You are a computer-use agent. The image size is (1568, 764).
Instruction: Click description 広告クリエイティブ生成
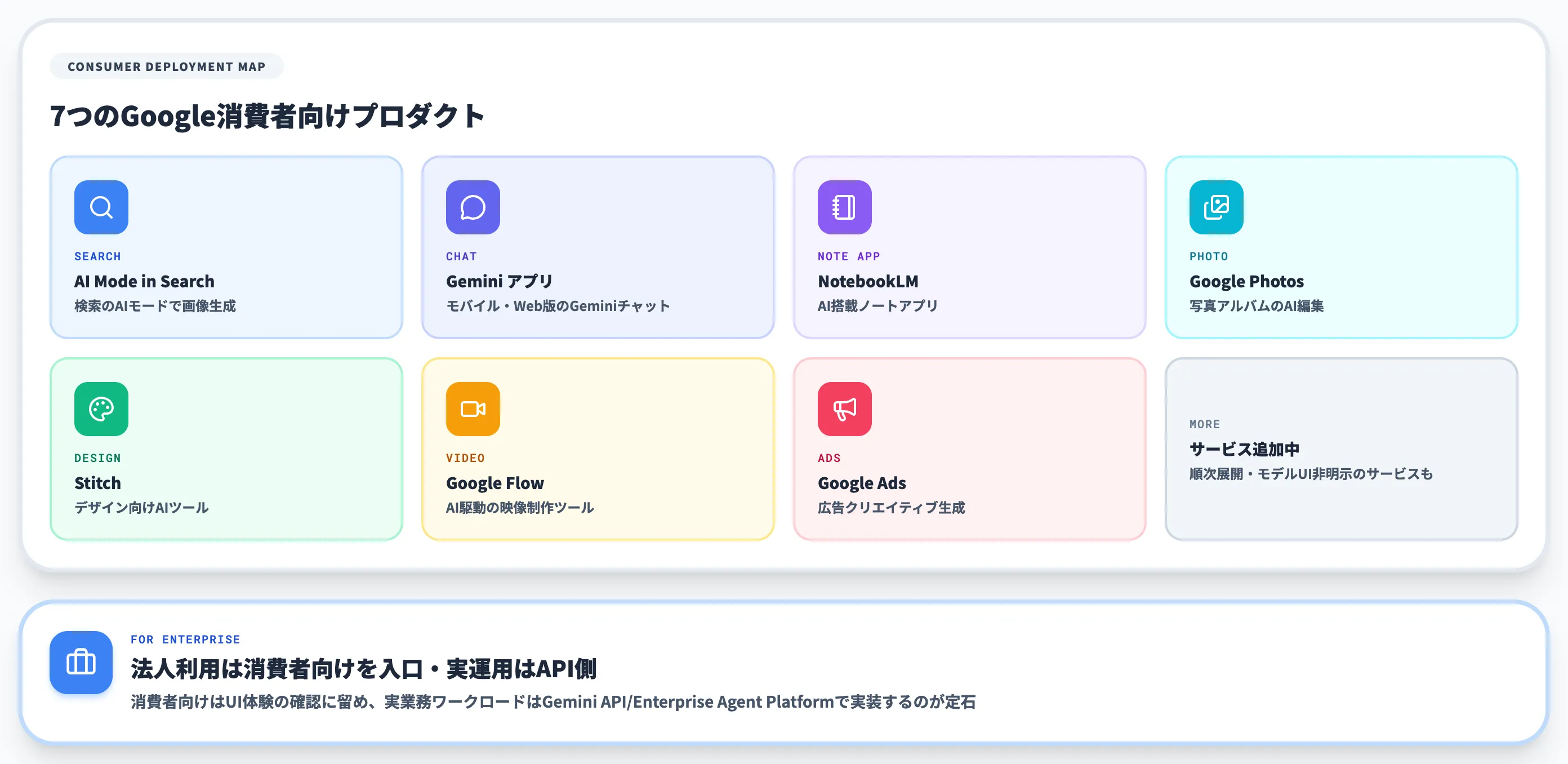[x=891, y=507]
